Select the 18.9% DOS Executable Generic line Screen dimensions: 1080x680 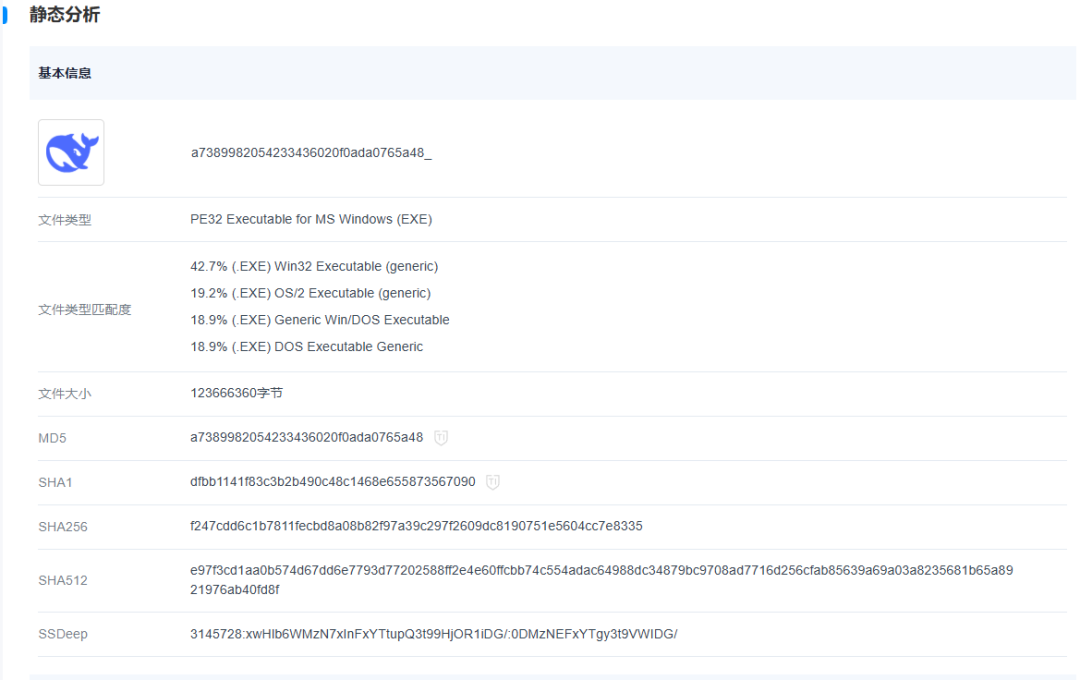pyautogui.click(x=307, y=347)
